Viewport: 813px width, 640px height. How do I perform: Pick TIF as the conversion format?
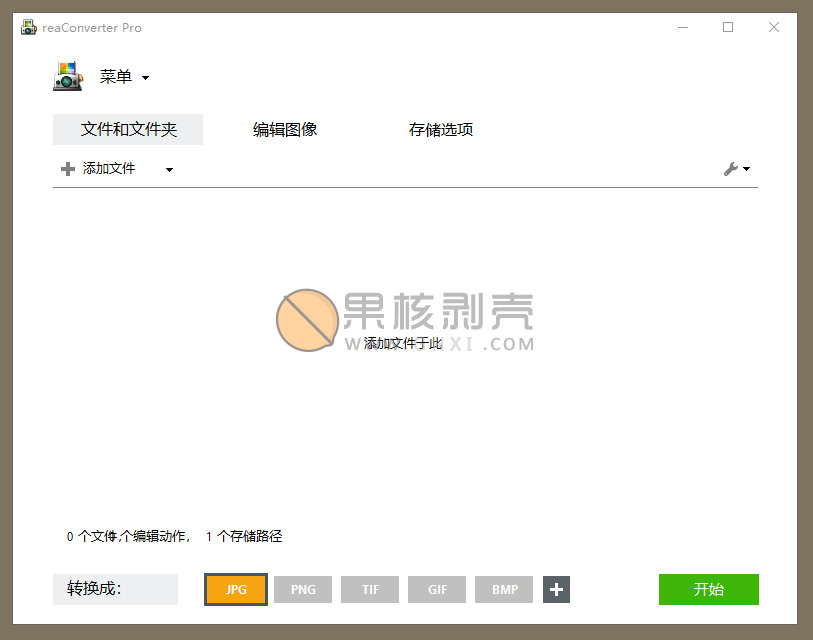(370, 590)
